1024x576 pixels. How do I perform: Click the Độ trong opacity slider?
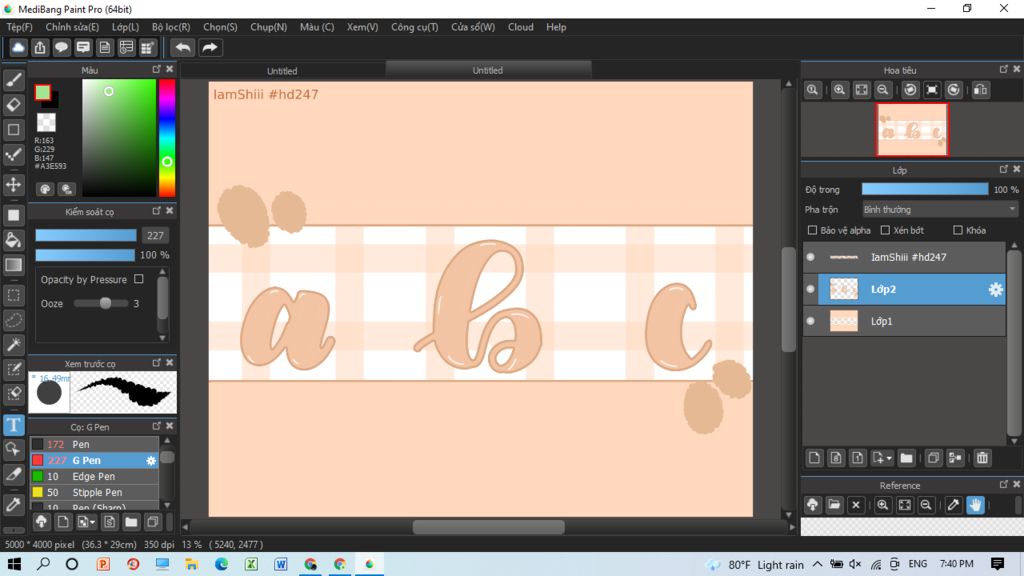(924, 189)
